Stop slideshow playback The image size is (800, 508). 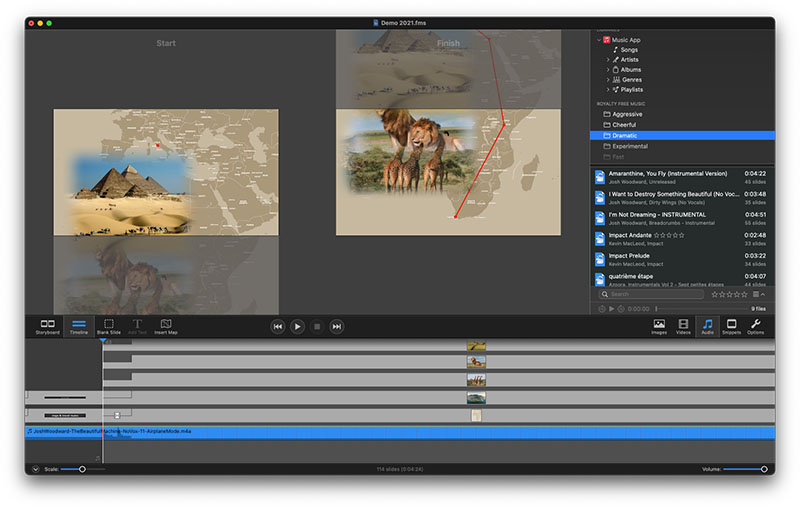tap(317, 327)
